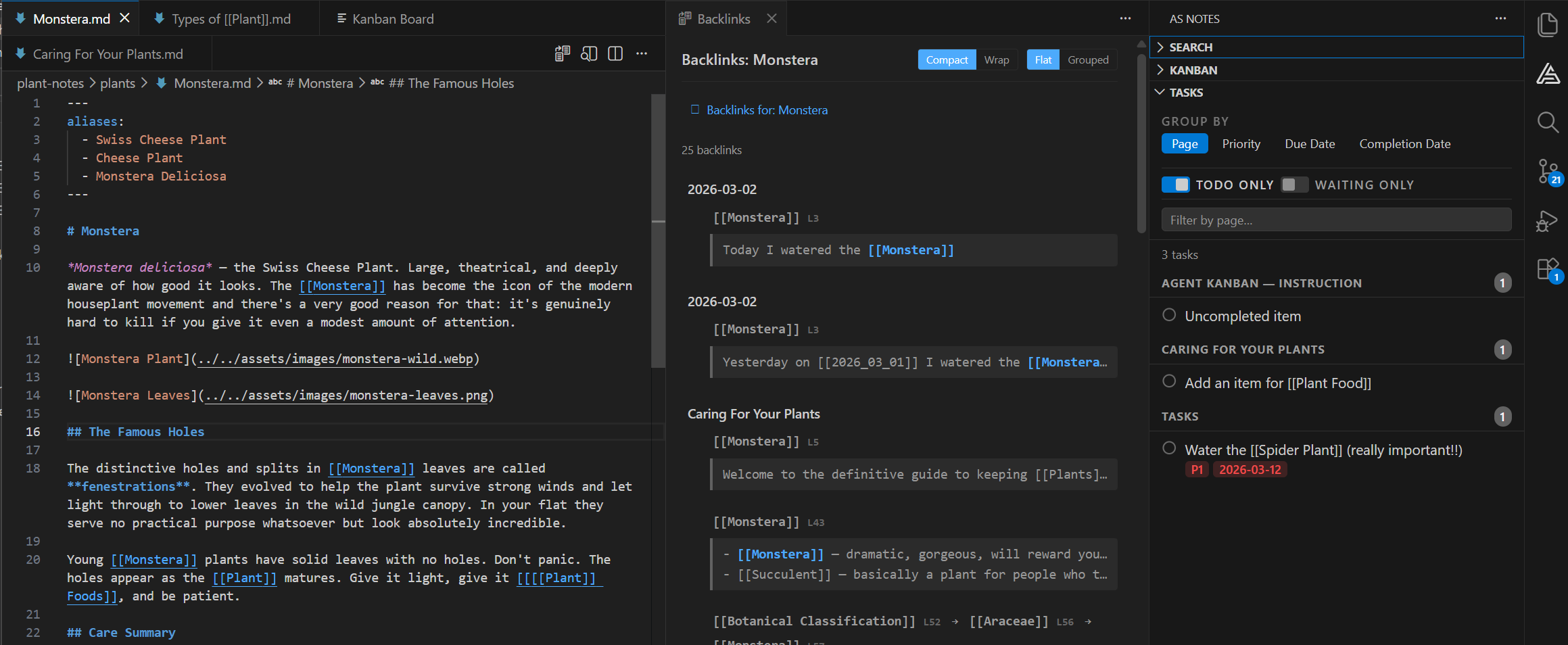Click the Split Editor icon
Screen dimensions: 1568x645
[x=615, y=53]
